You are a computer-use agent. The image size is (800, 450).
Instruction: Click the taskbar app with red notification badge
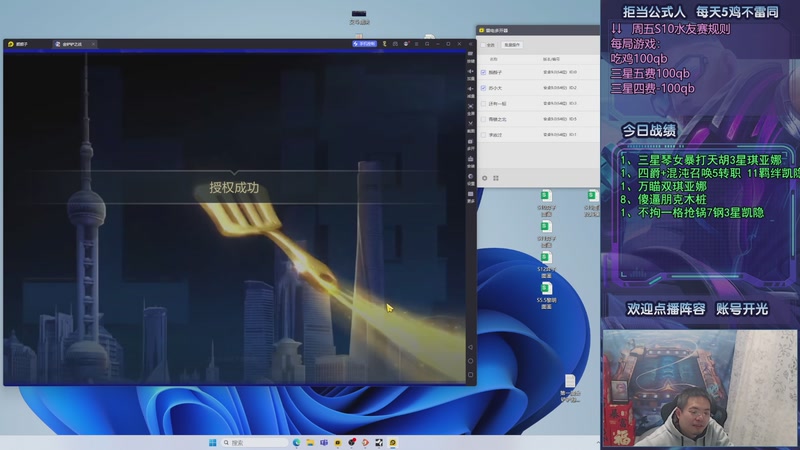[352, 442]
